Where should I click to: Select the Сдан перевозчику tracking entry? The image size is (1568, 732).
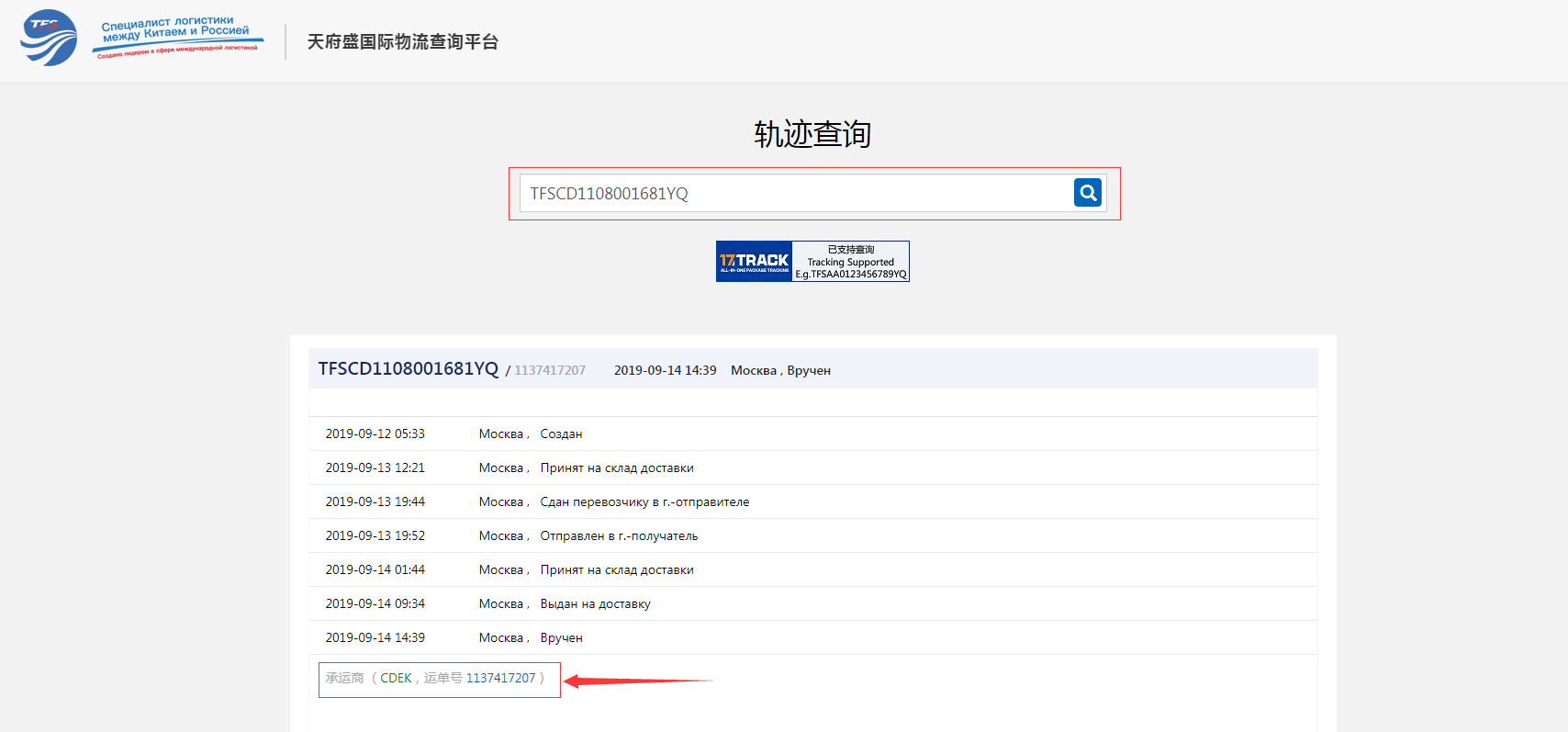pos(644,502)
